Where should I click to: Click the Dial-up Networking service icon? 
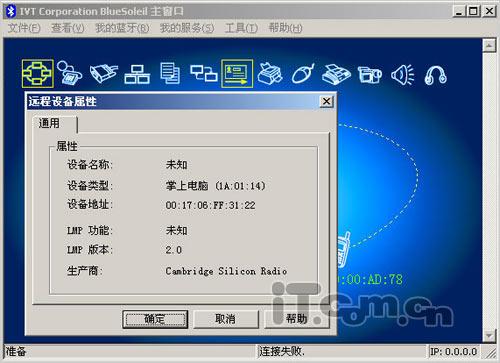(x=69, y=73)
